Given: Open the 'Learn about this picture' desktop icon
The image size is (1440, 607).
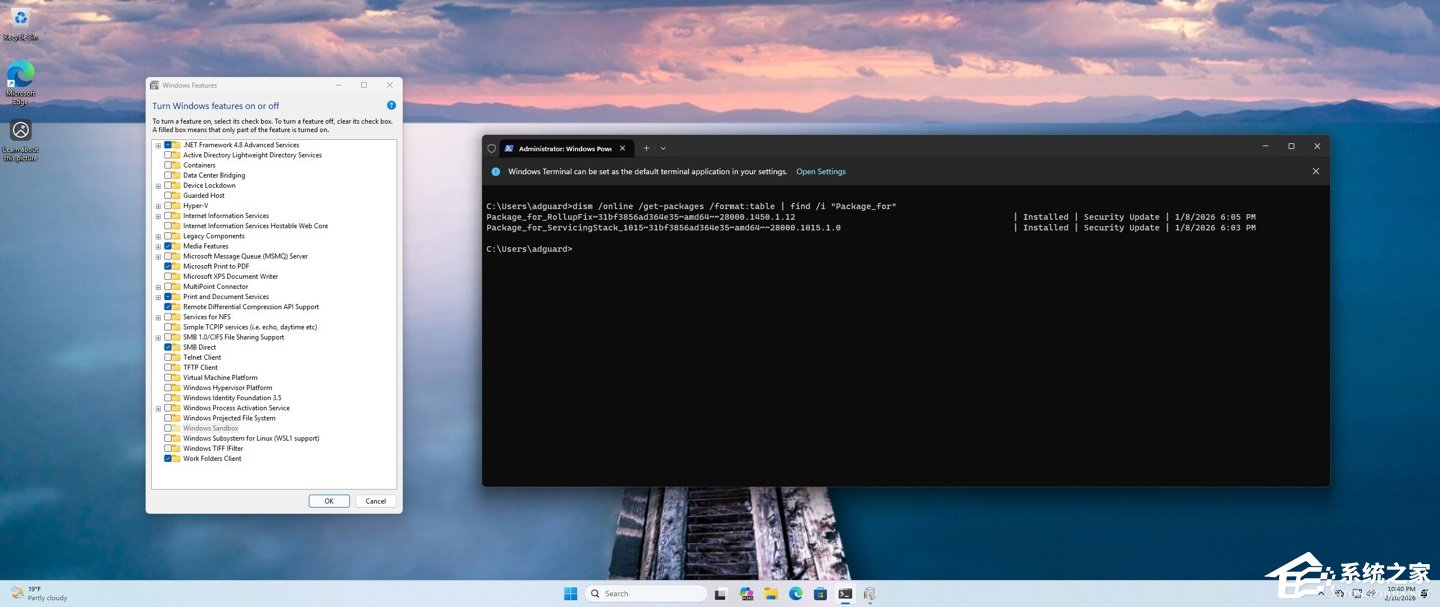Looking at the screenshot, I should point(20,140).
